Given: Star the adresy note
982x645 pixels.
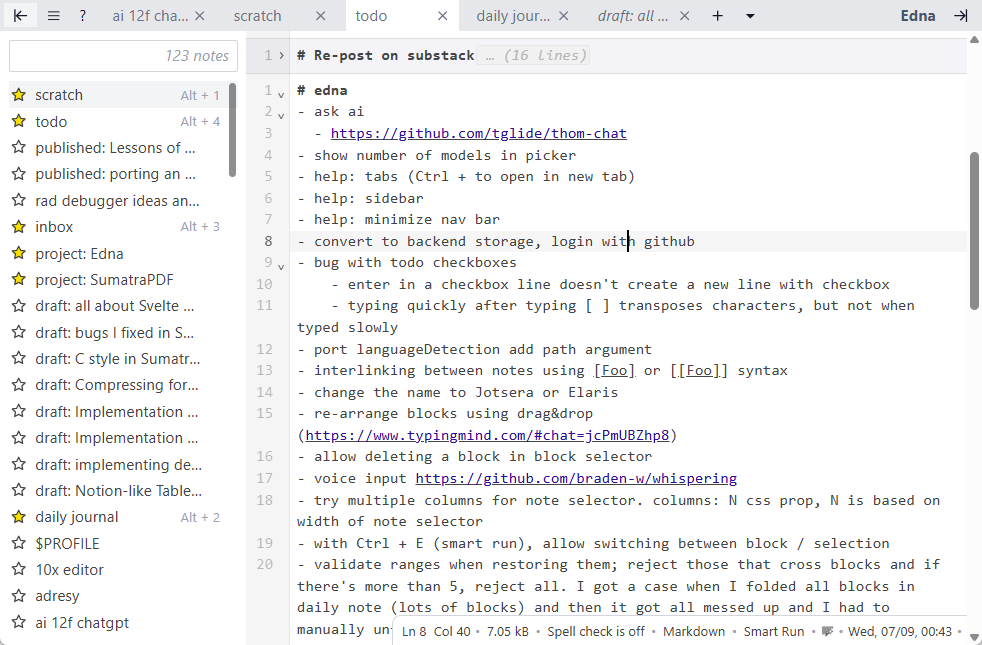Looking at the screenshot, I should coord(19,596).
